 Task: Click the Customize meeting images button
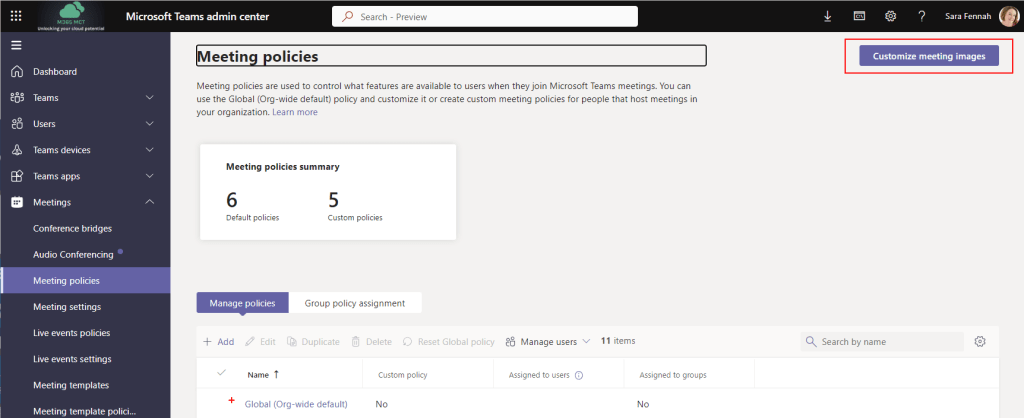pyautogui.click(x=929, y=56)
